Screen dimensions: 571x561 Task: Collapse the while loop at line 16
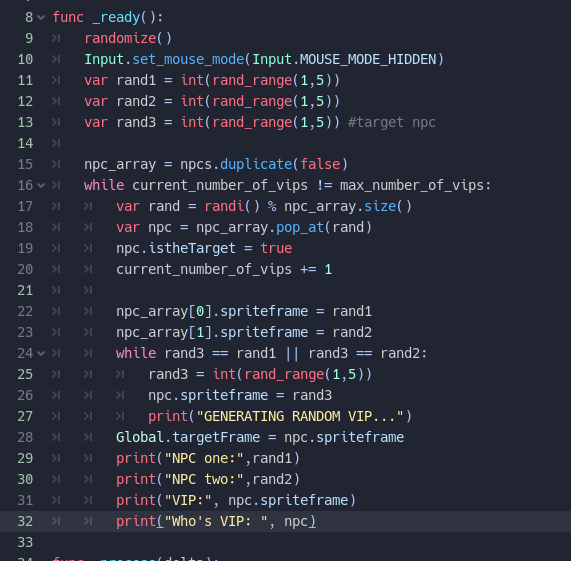41,185
